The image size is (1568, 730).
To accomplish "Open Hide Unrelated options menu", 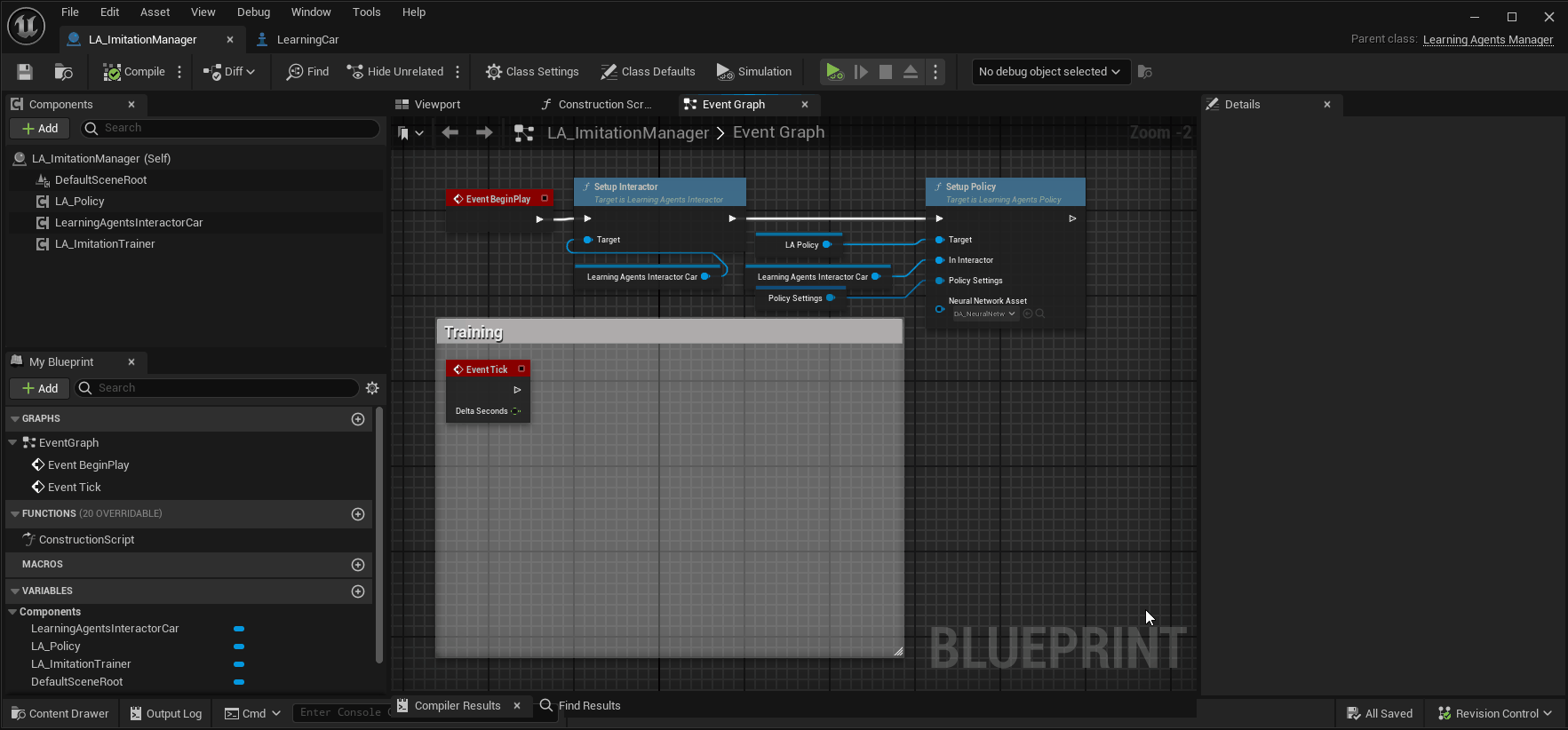I will click(458, 72).
